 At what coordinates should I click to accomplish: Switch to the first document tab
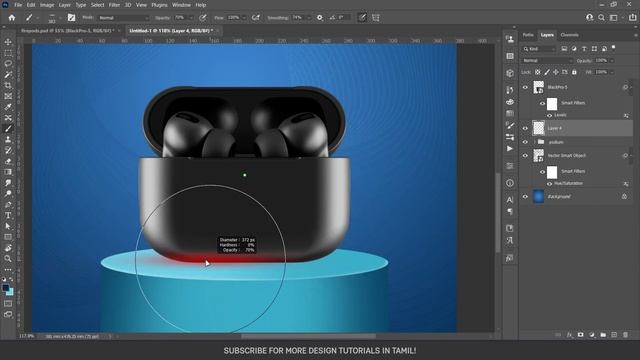coord(69,31)
